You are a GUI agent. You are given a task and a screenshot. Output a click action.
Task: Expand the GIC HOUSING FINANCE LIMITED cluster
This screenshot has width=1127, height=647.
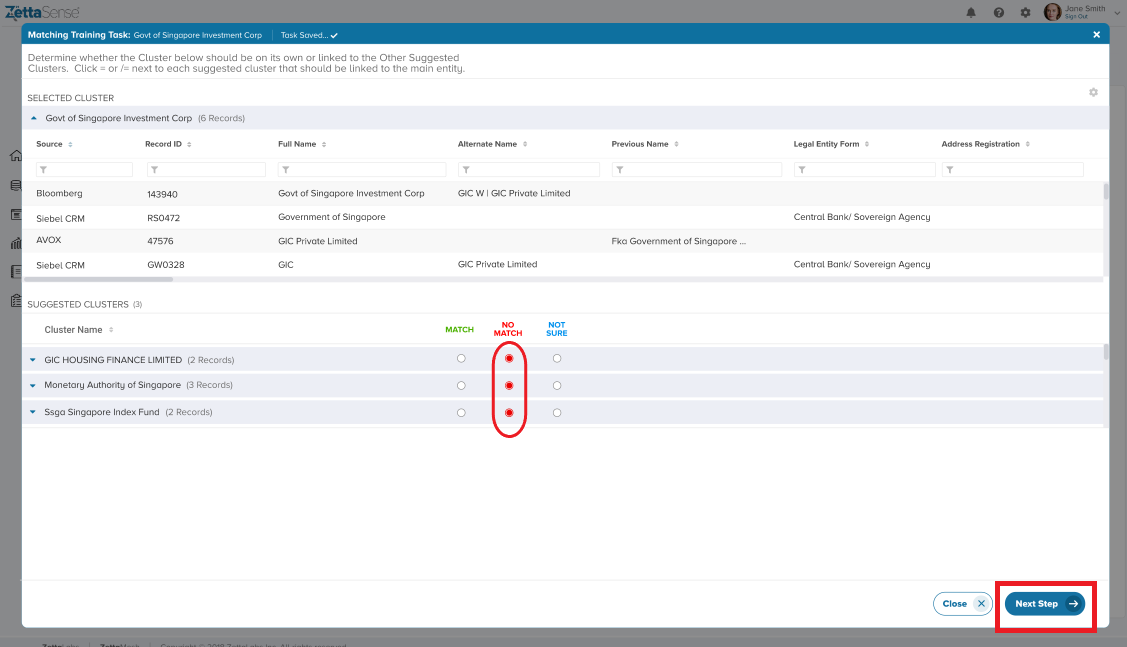point(32,360)
